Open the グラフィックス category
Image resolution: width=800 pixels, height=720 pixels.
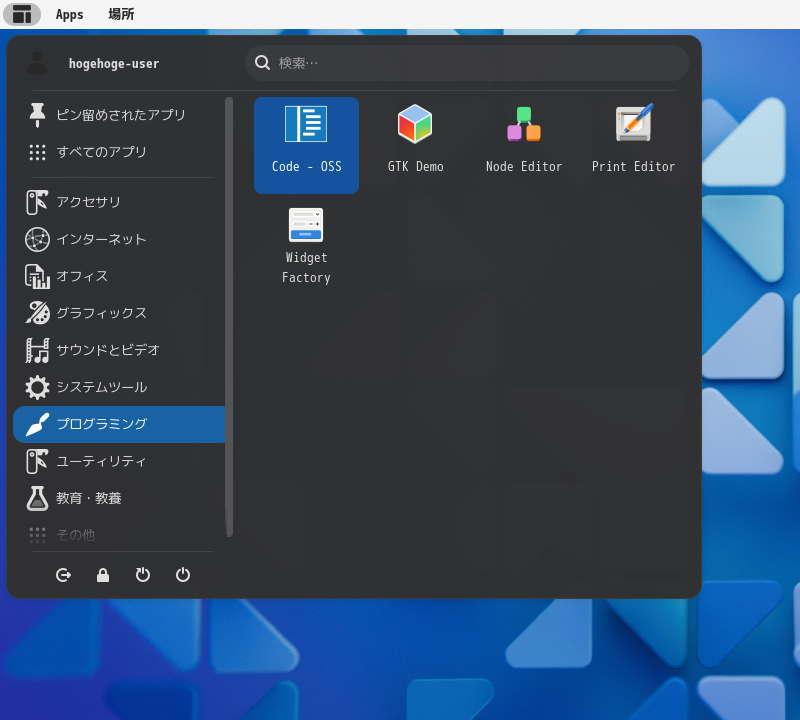(119, 313)
